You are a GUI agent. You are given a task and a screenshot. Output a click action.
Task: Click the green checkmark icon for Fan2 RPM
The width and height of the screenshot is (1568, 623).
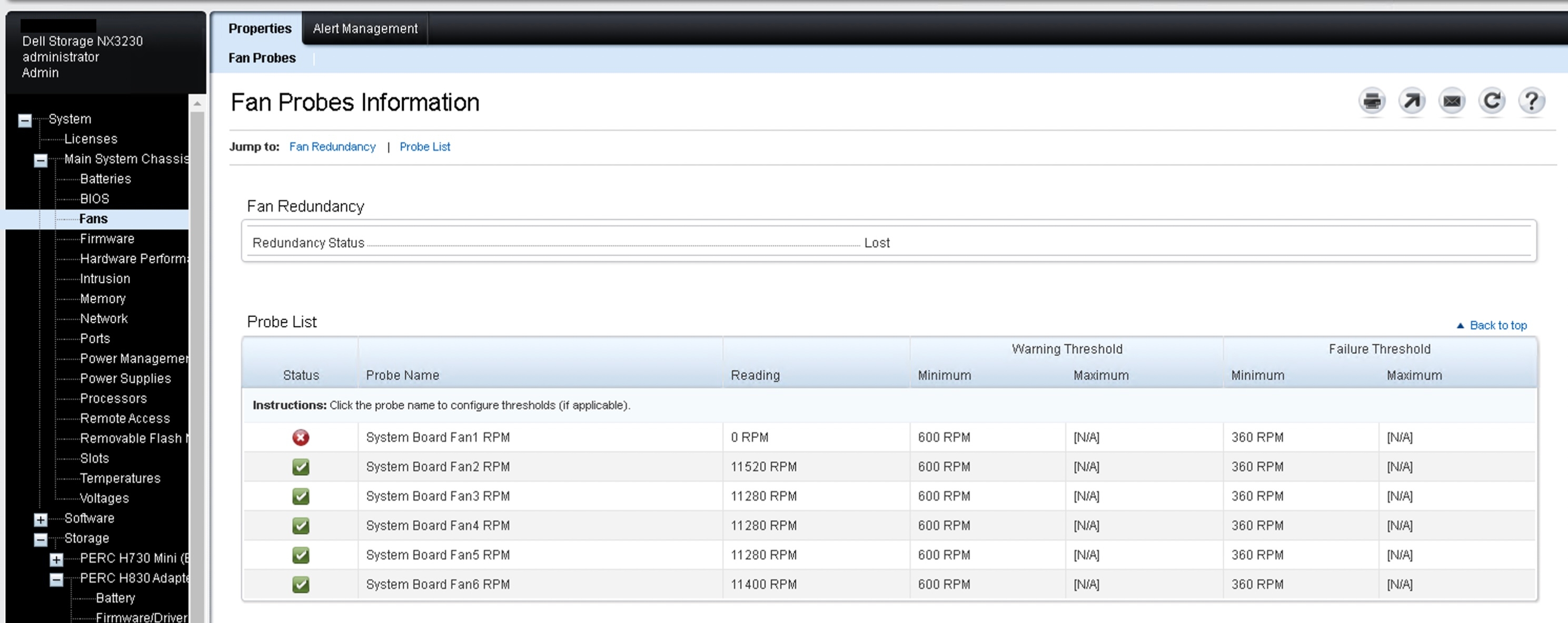(300, 466)
